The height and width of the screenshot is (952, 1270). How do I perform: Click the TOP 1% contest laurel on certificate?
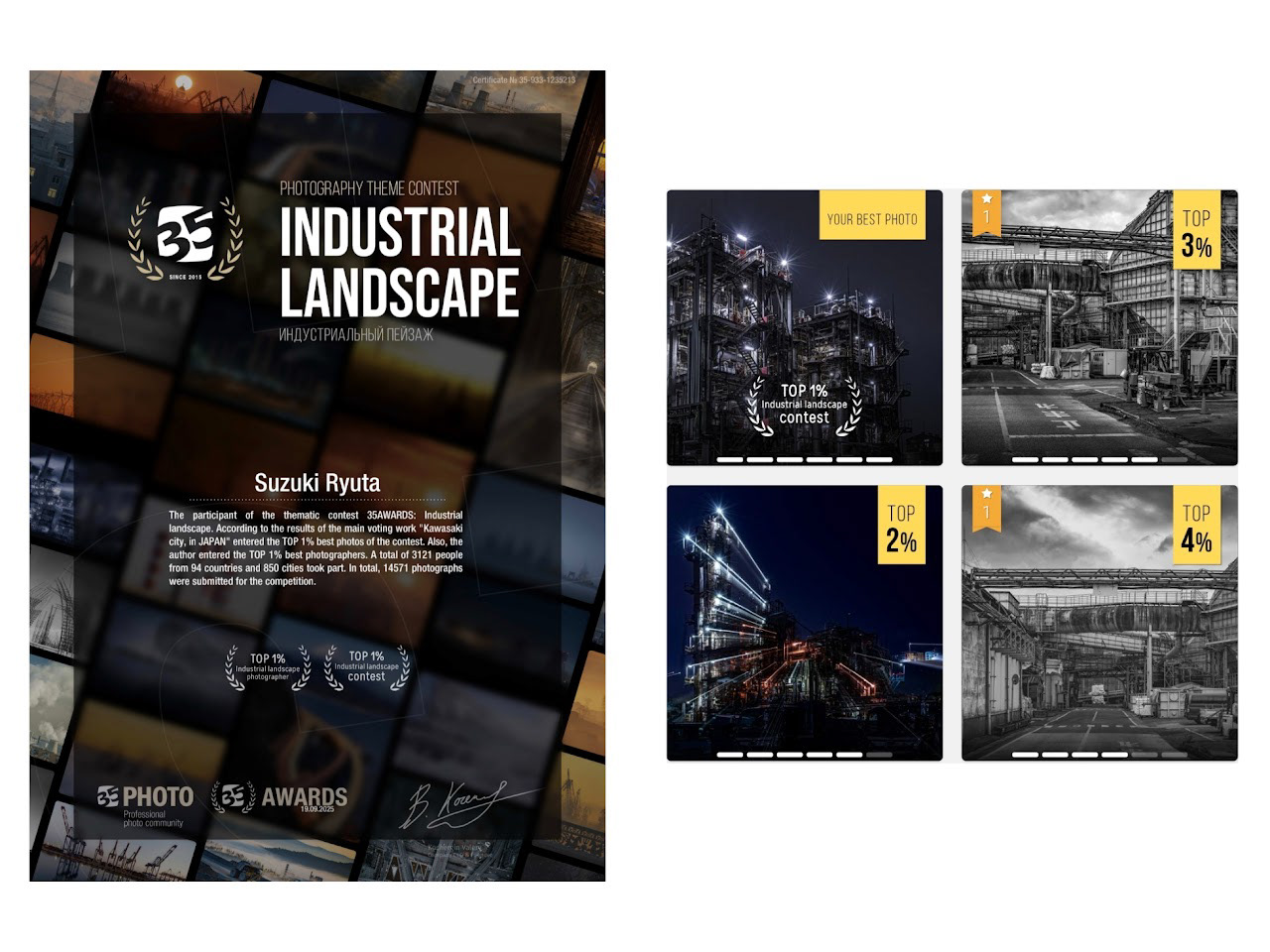pos(366,666)
